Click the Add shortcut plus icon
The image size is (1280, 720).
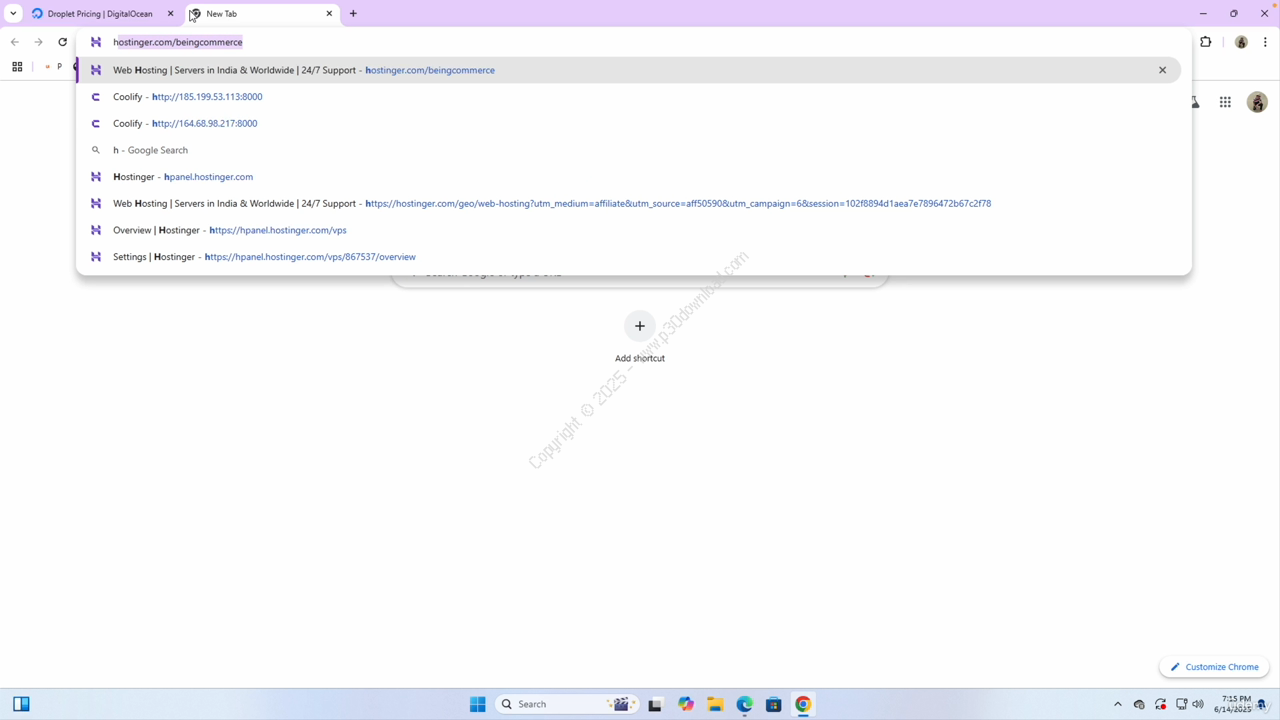pyautogui.click(x=640, y=326)
